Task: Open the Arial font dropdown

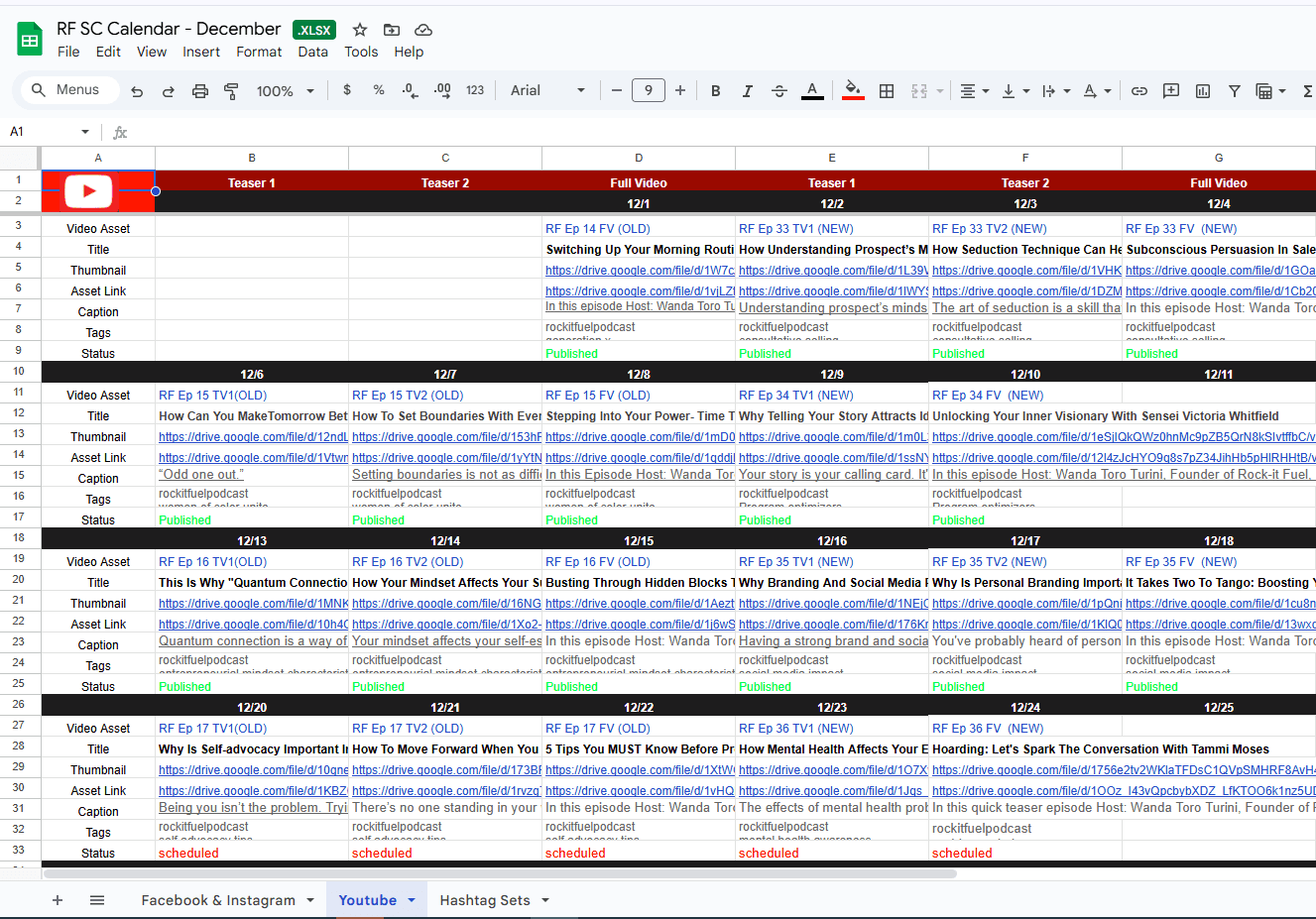Action: 547,90
